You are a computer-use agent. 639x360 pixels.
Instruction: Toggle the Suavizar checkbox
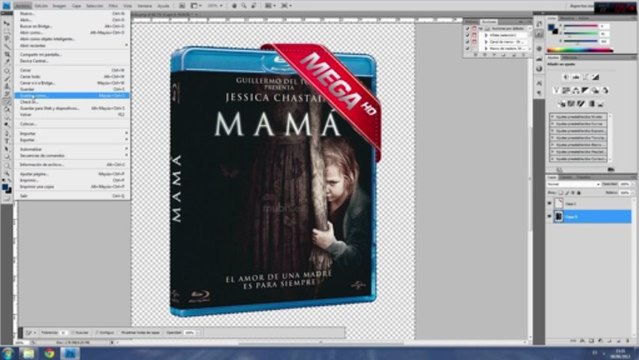(x=74, y=333)
